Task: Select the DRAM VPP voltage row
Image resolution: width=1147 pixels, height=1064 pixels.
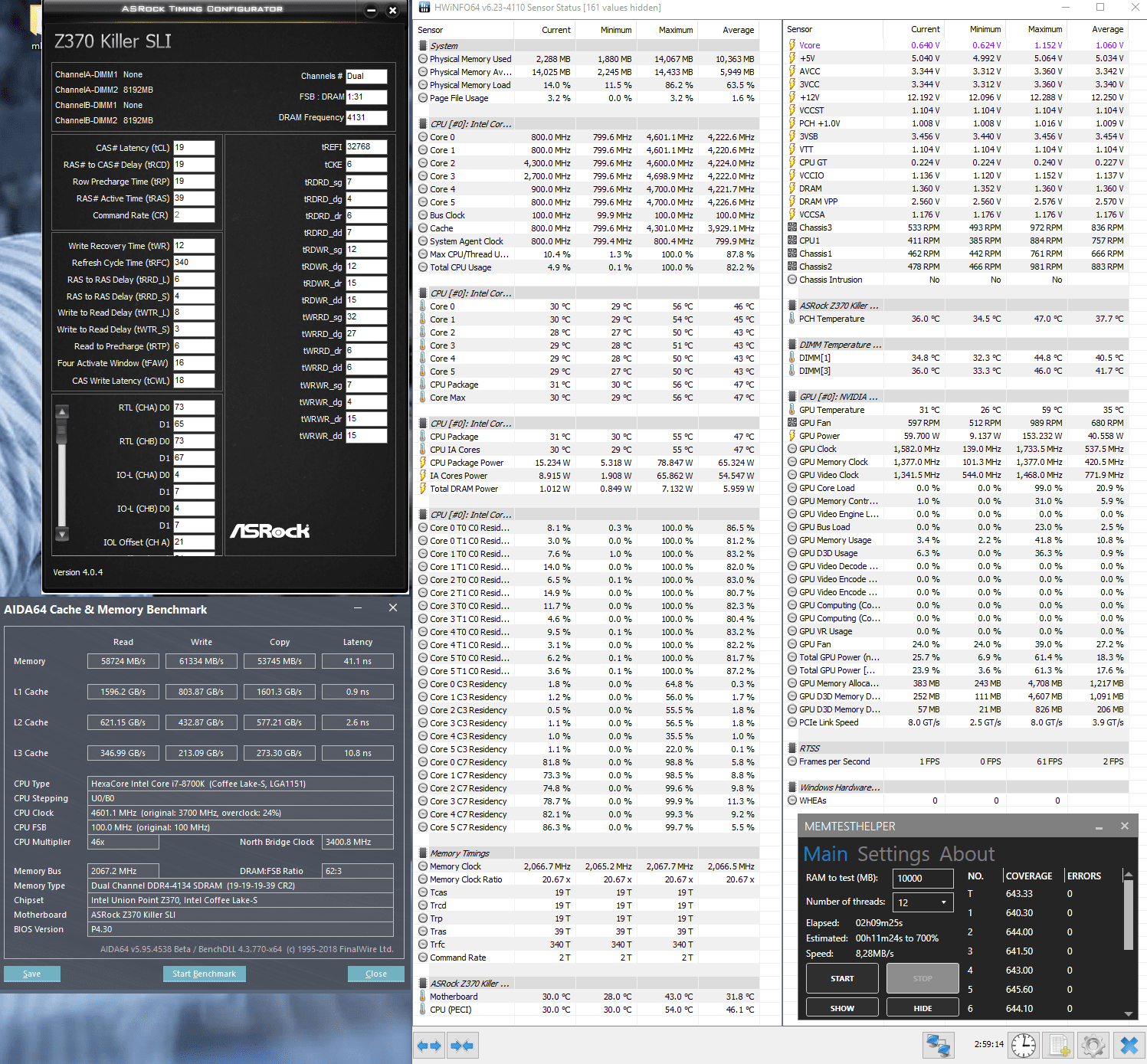Action: [956, 201]
